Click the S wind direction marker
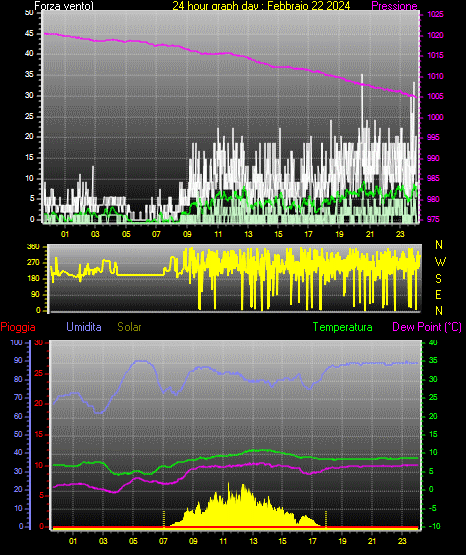Image resolution: width=466 pixels, height=555 pixels. [438, 279]
